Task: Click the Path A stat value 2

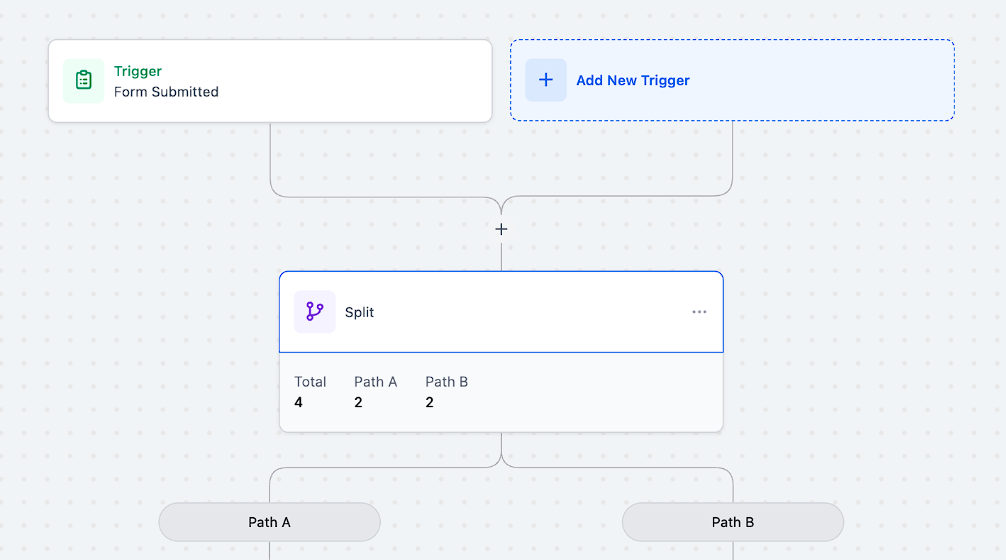Action: click(358, 402)
